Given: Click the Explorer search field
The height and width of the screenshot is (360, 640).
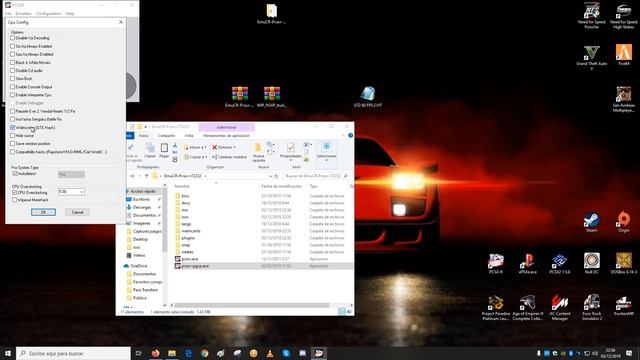Looking at the screenshot, I should (315, 176).
